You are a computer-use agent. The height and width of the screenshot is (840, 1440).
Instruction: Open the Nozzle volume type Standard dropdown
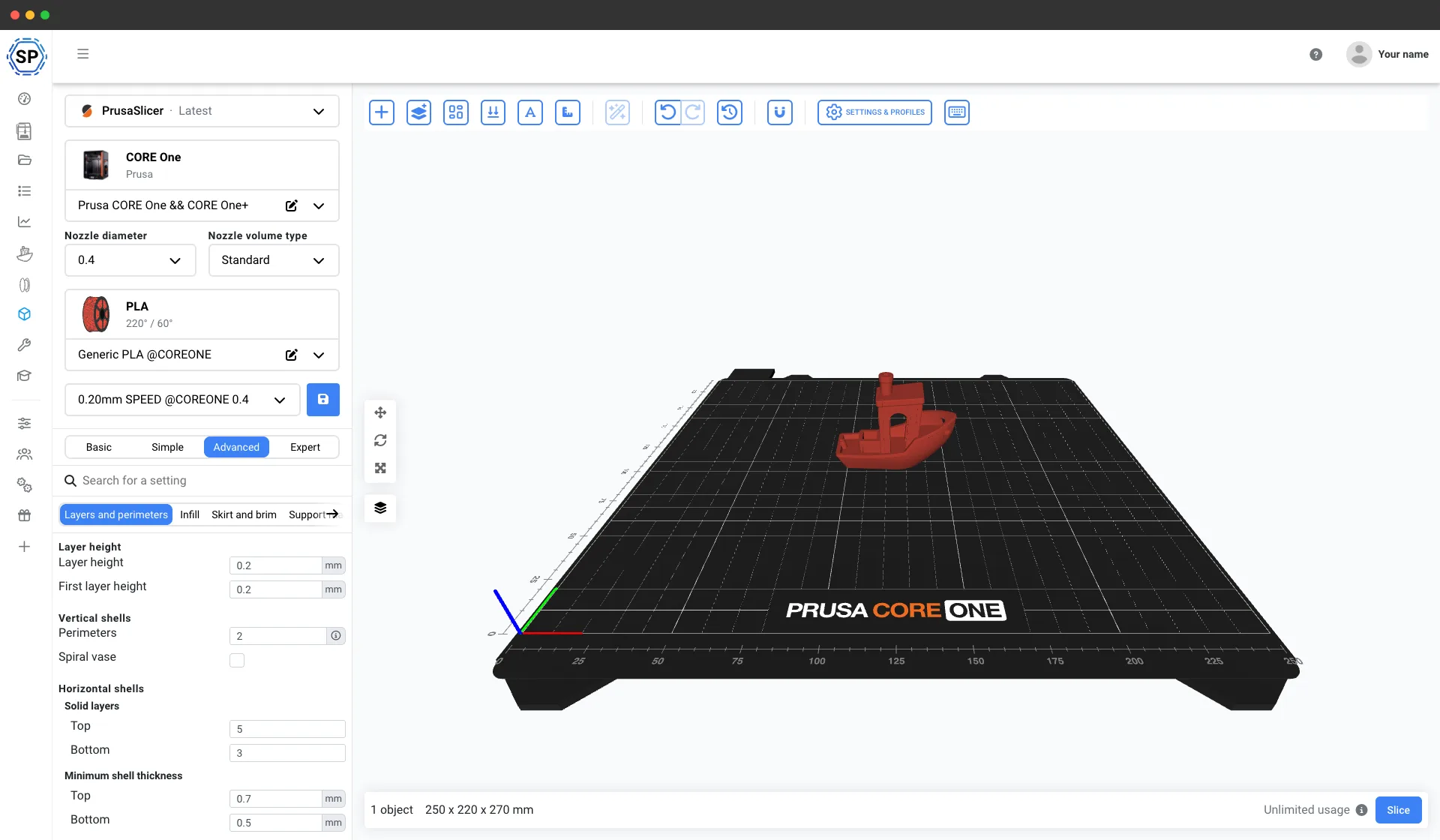274,260
